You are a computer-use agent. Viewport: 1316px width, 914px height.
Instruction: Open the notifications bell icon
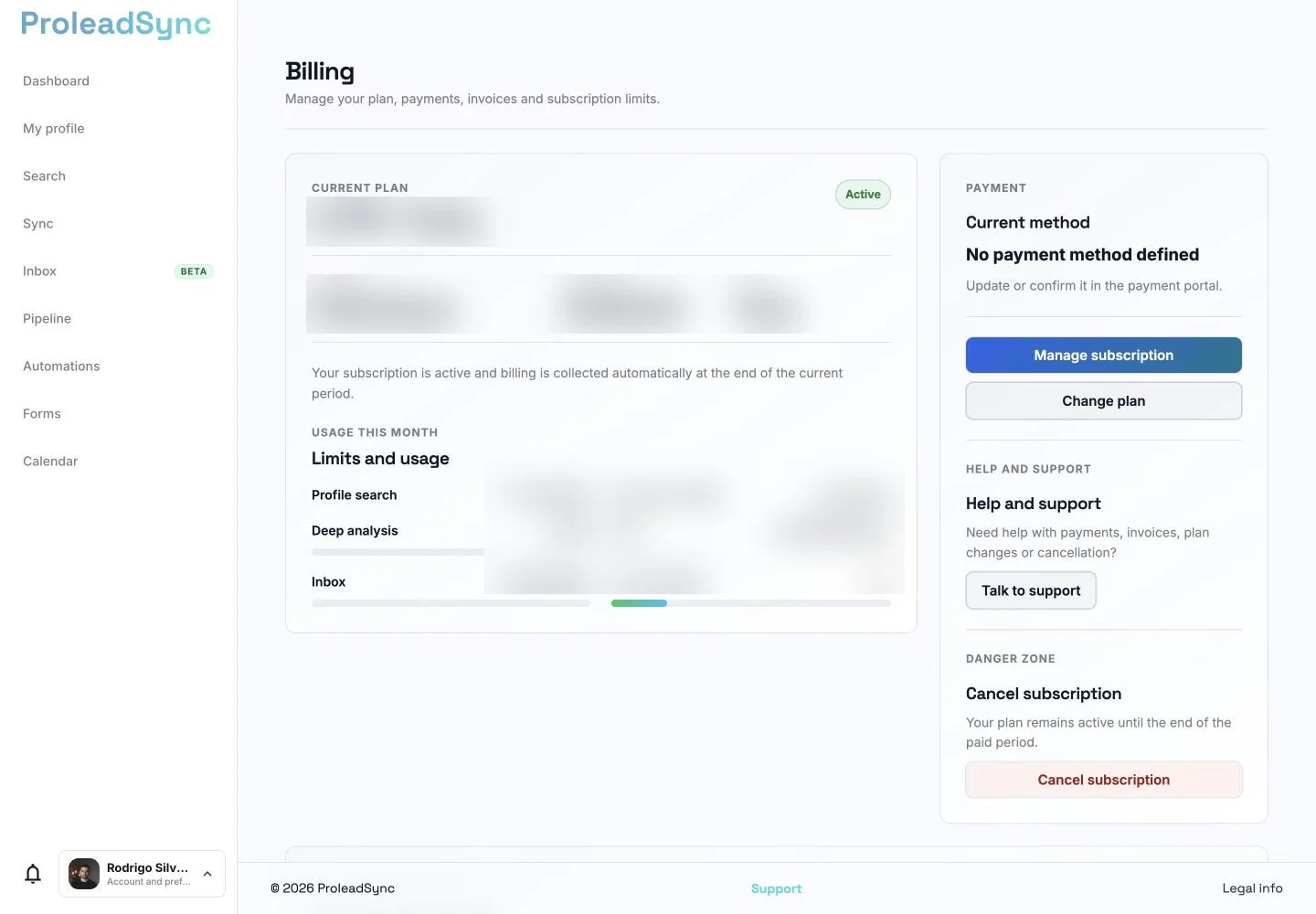coord(33,874)
